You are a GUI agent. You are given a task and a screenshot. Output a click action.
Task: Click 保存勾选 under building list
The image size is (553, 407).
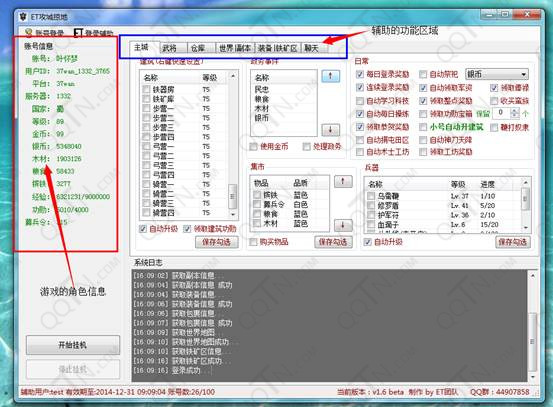[217, 242]
